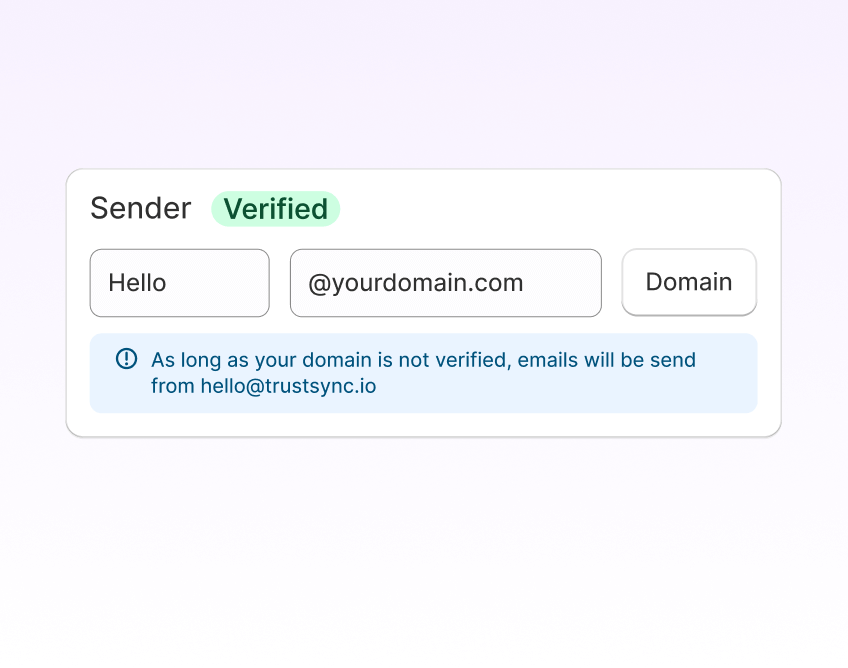Click the word "Domain" on the right button
848x668 pixels.
689,282
